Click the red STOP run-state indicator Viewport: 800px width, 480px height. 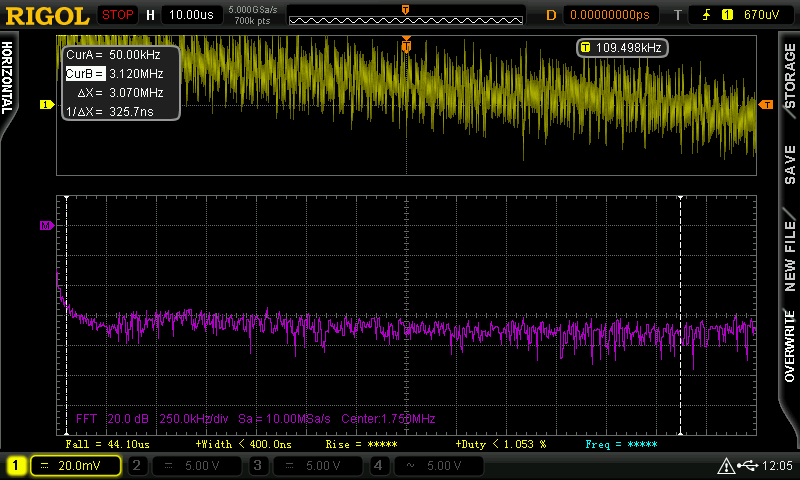pyautogui.click(x=117, y=15)
